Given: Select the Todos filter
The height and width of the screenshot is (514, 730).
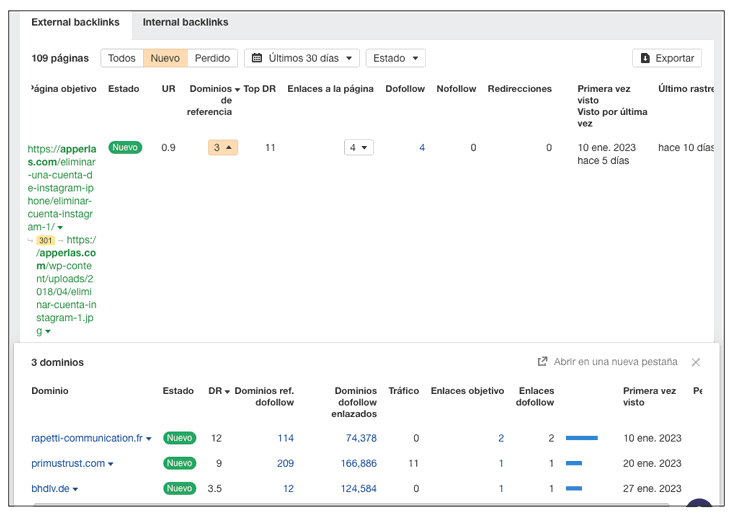Looking at the screenshot, I should click(122, 58).
